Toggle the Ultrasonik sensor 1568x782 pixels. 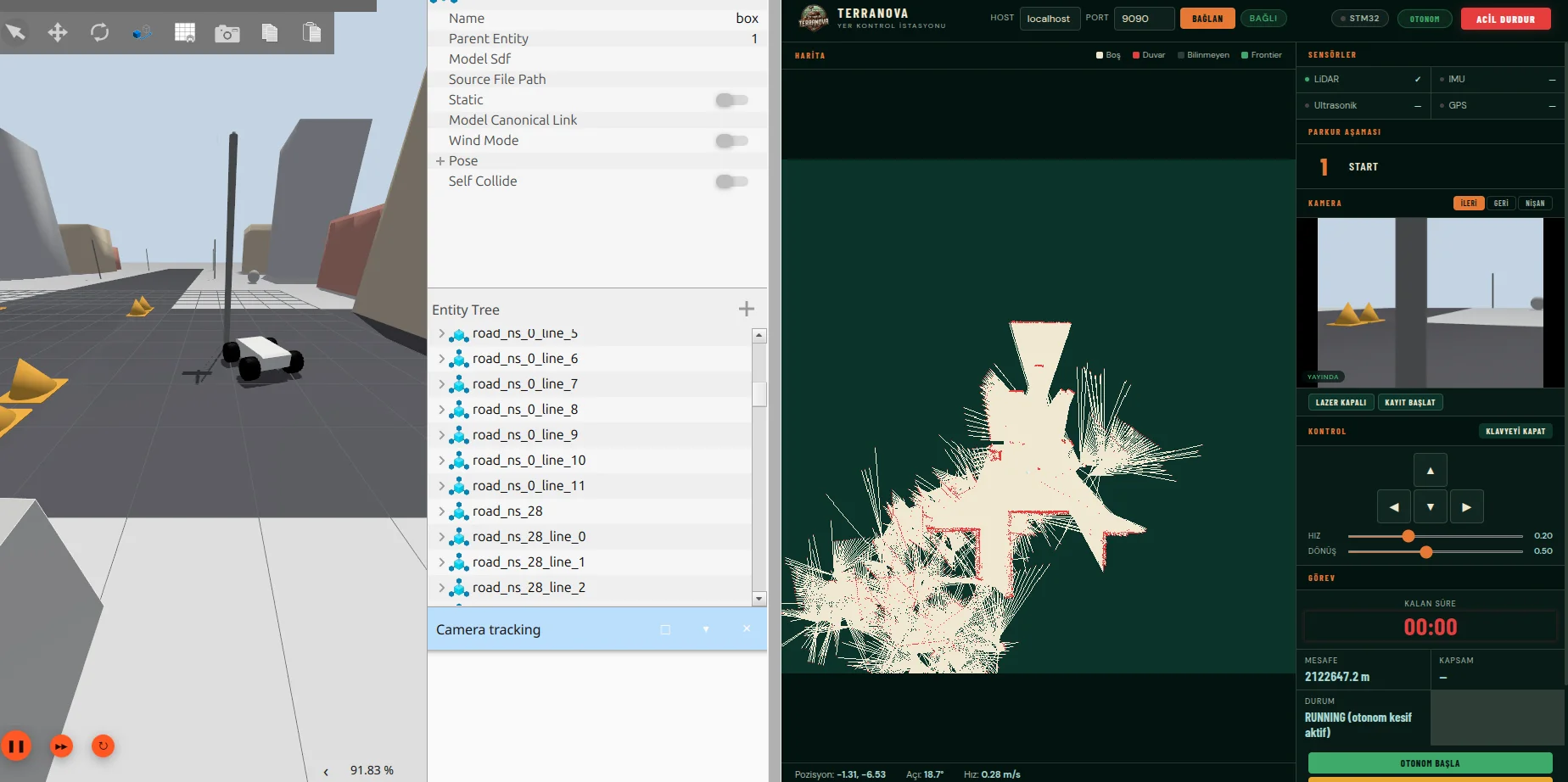click(1364, 105)
